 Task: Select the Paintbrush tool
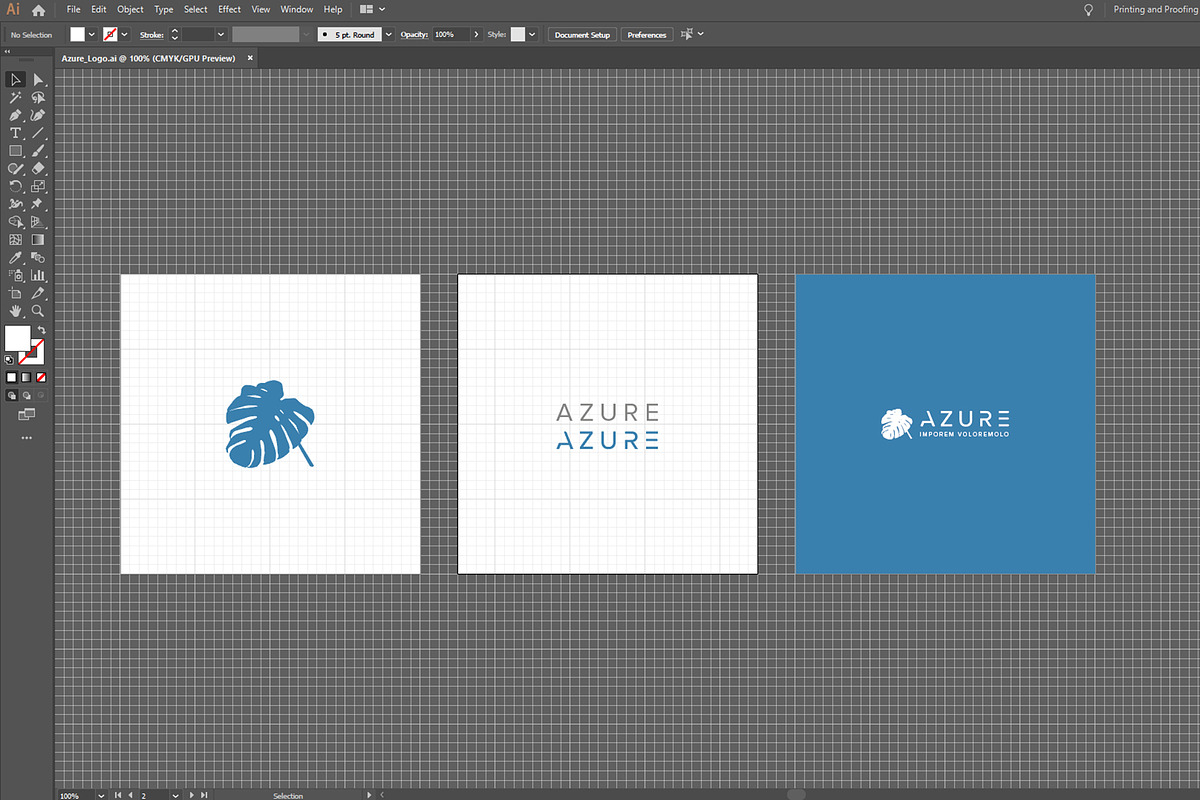(38, 151)
